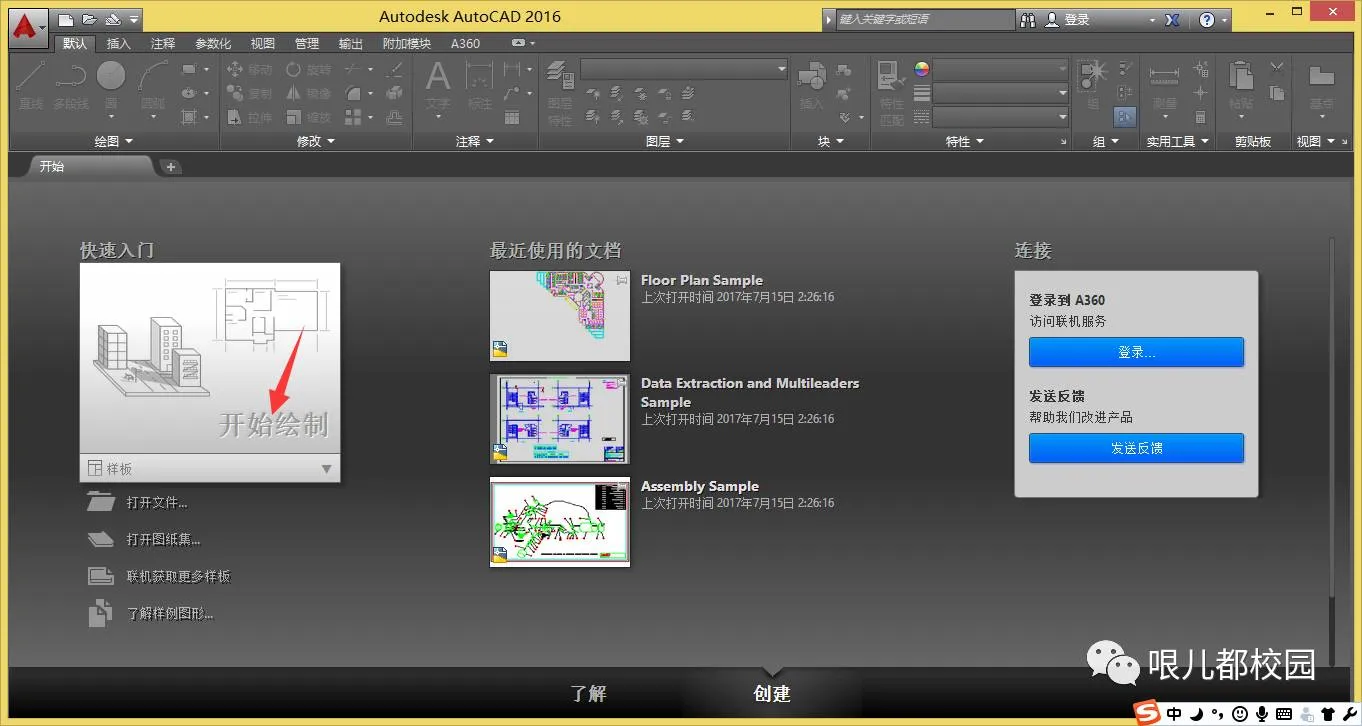The image size is (1362, 726).
Task: Expand the Annotation (注释) panel
Action: click(475, 141)
